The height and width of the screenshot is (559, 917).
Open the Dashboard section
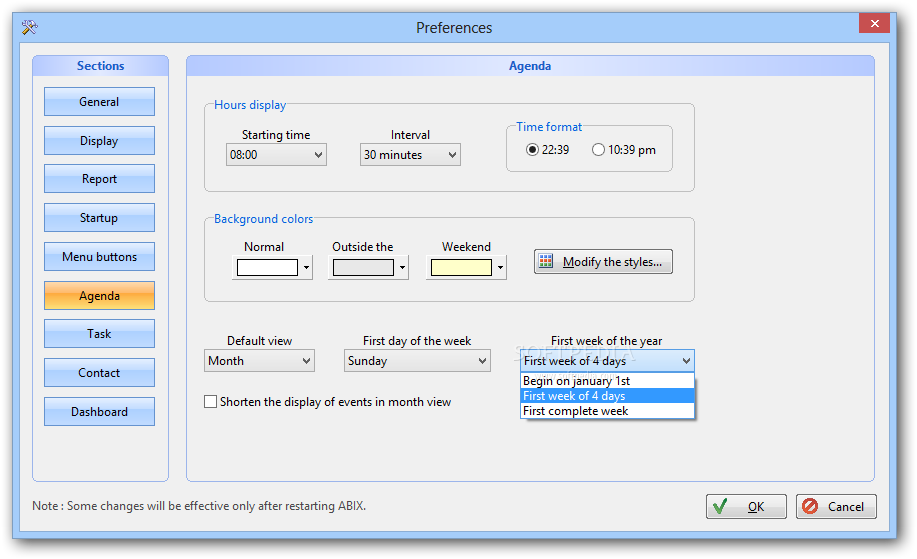pos(99,412)
